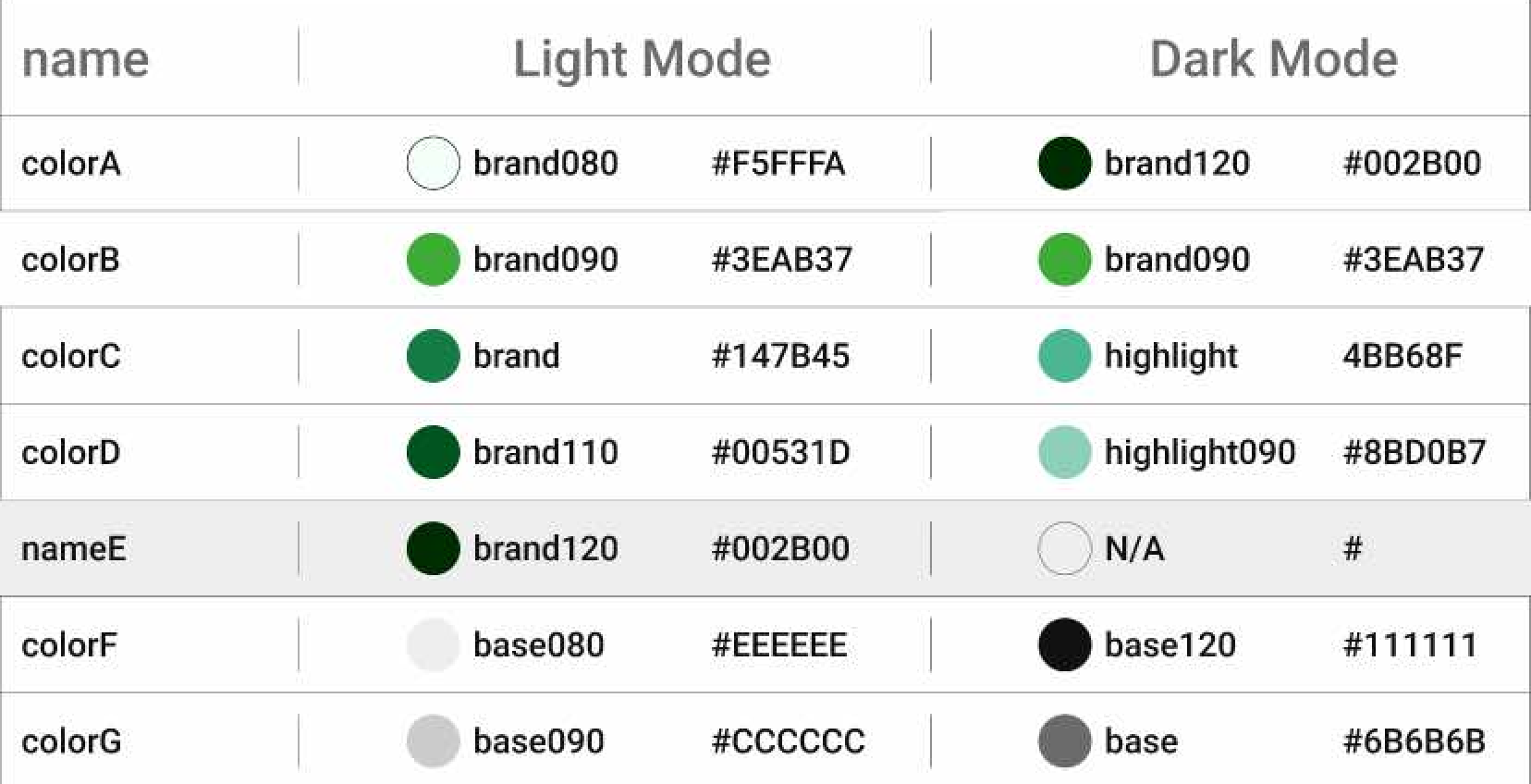Click the brand110 dark green swatch

point(433,452)
